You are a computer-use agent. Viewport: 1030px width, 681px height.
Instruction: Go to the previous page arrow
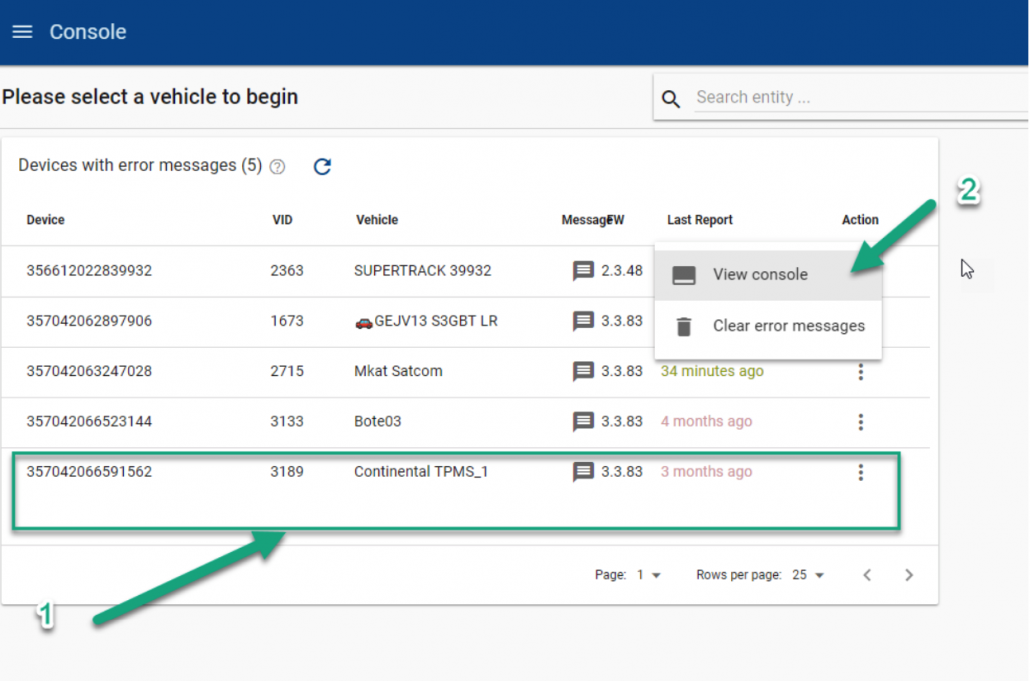pyautogui.click(x=867, y=575)
